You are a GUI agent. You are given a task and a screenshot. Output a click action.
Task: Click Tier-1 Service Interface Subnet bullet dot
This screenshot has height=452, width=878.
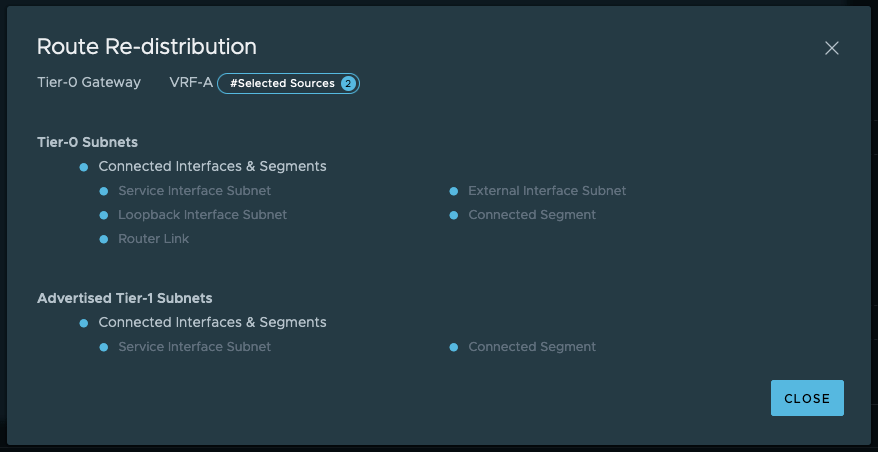(x=104, y=347)
